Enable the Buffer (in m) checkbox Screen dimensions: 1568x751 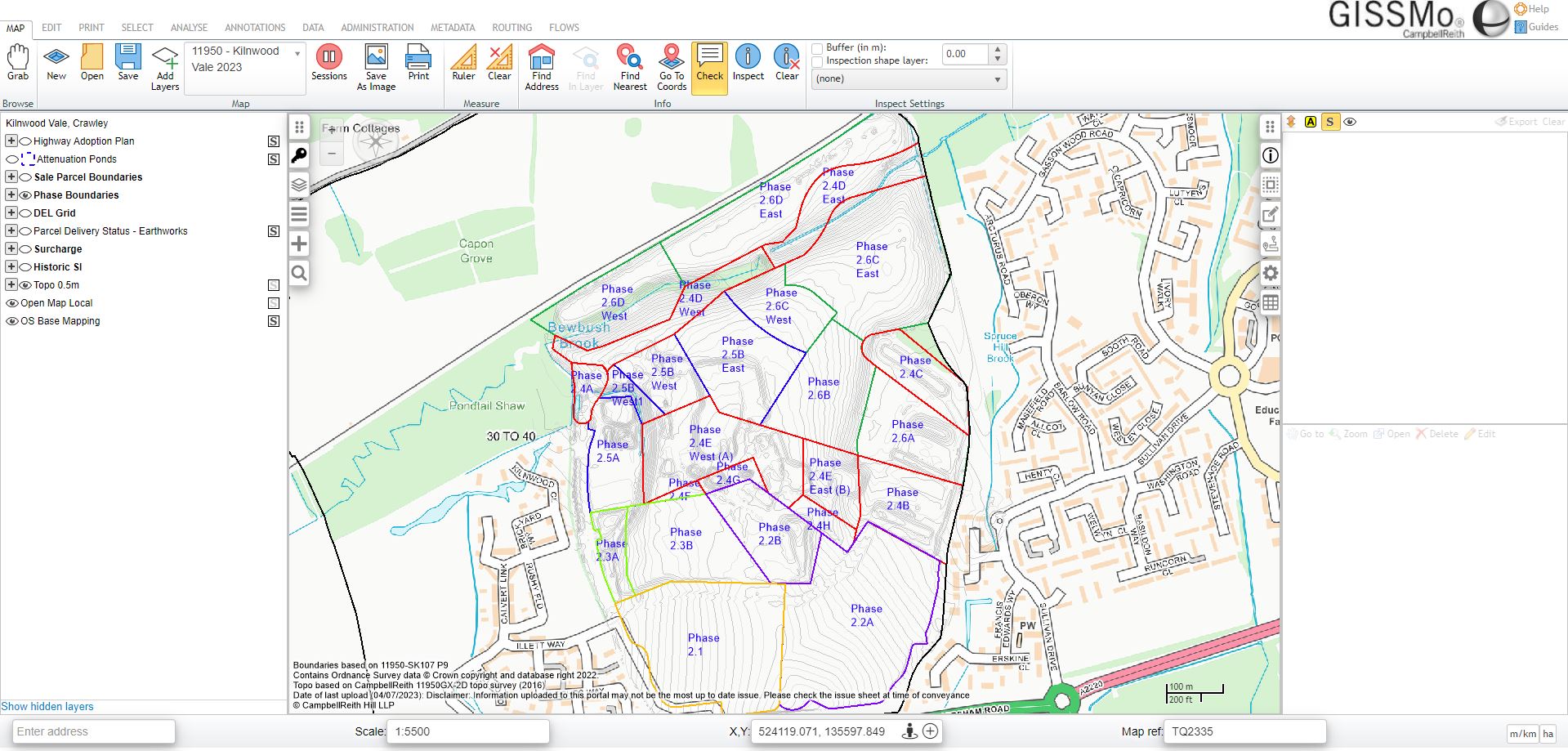click(x=817, y=48)
